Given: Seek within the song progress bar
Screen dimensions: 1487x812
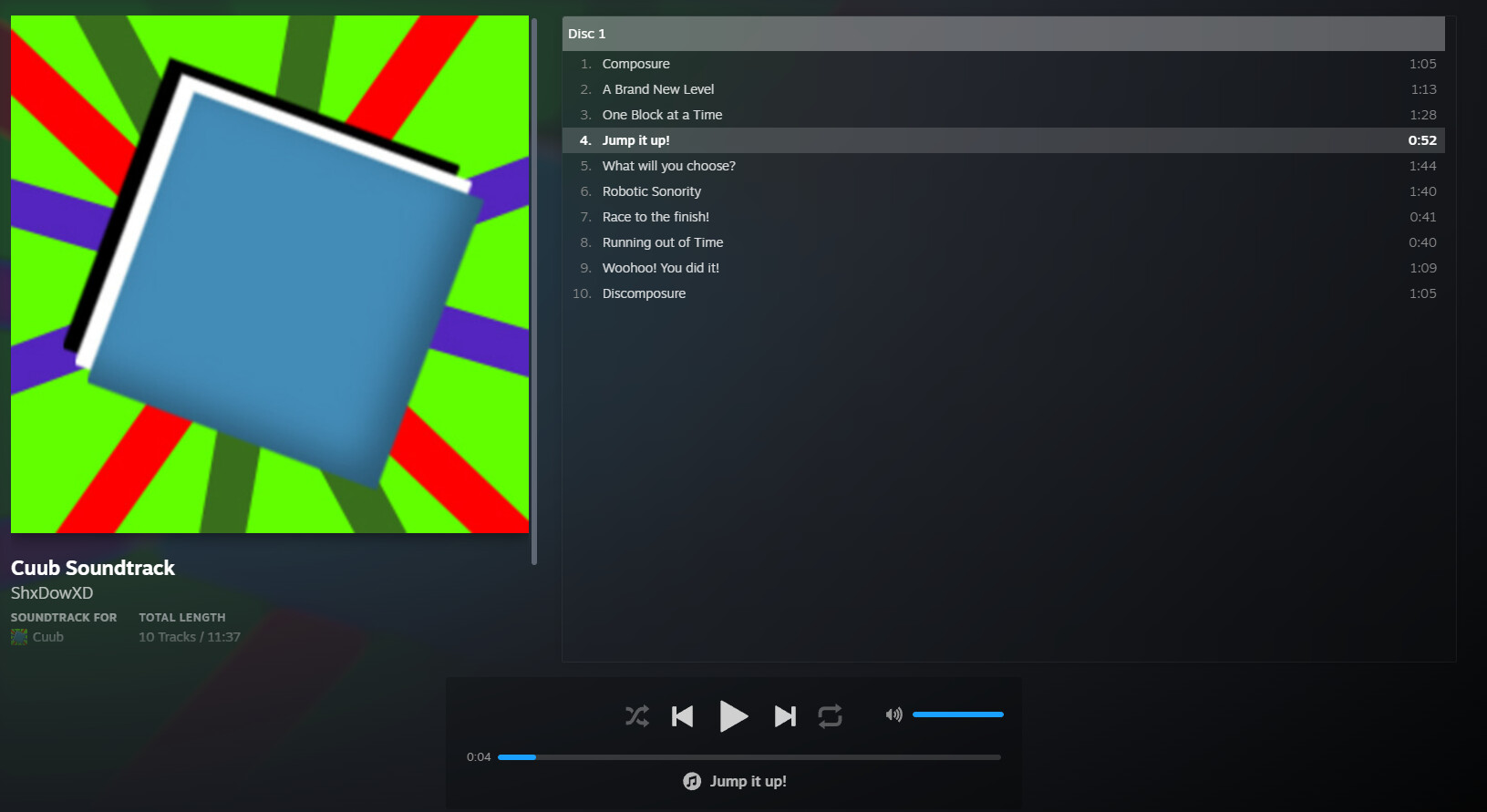Looking at the screenshot, I should 749,757.
